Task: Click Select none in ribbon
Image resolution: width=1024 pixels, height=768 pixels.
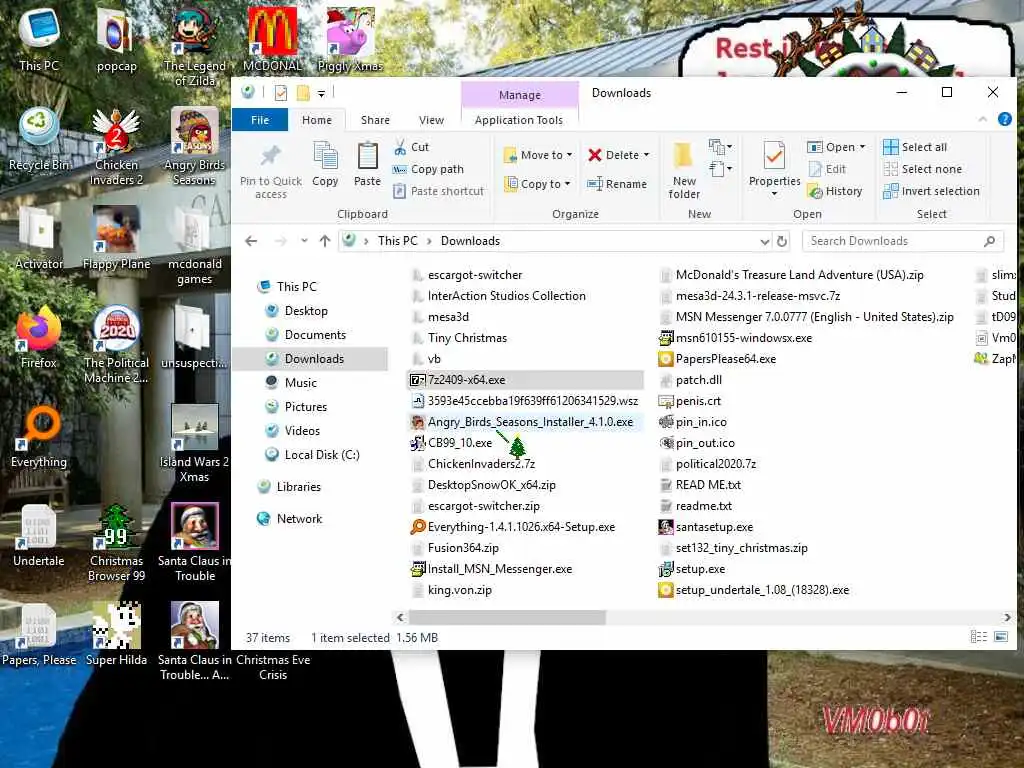Action: [922, 169]
